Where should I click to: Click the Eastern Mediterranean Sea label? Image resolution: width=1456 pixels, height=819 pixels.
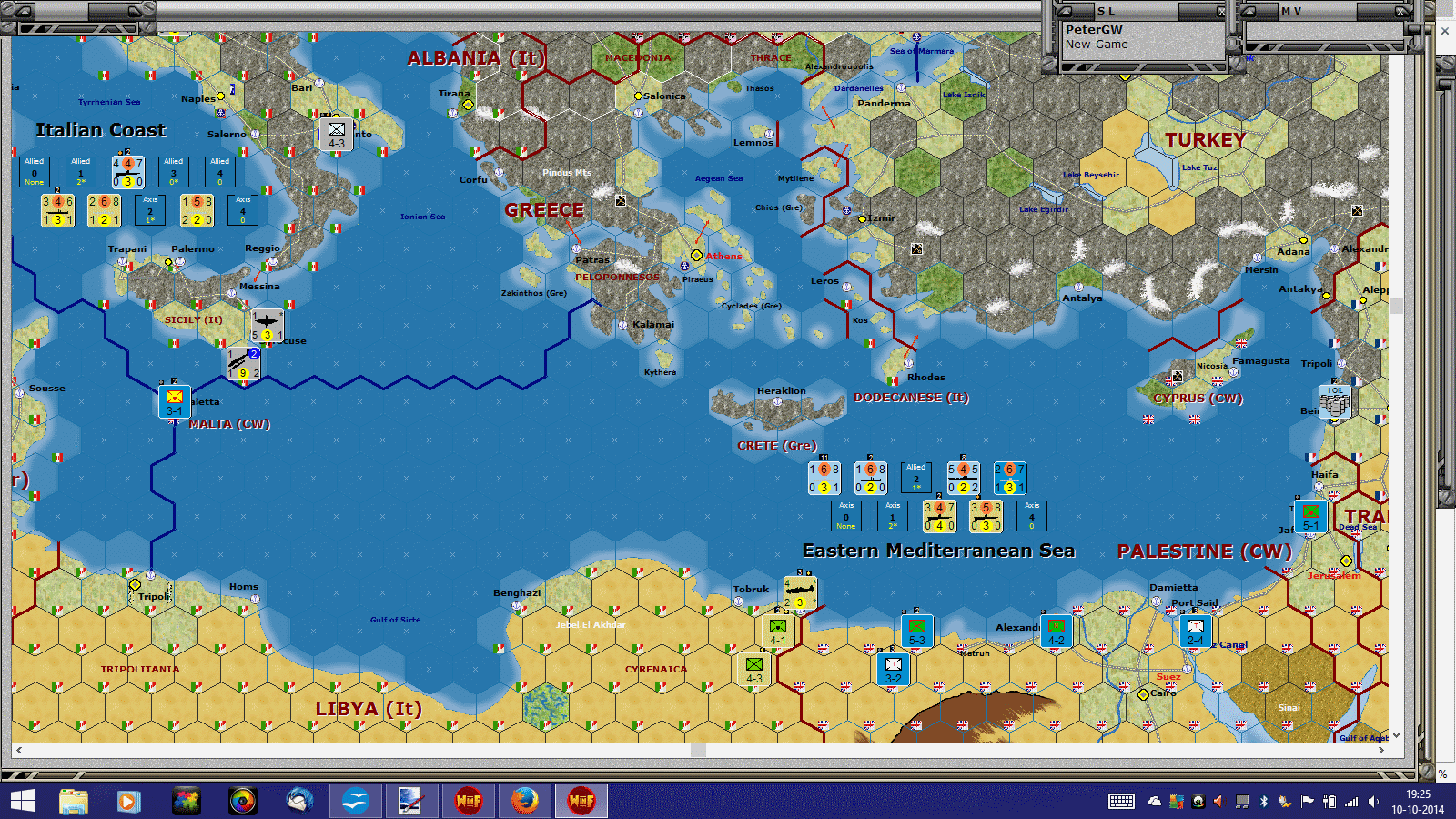click(x=938, y=551)
